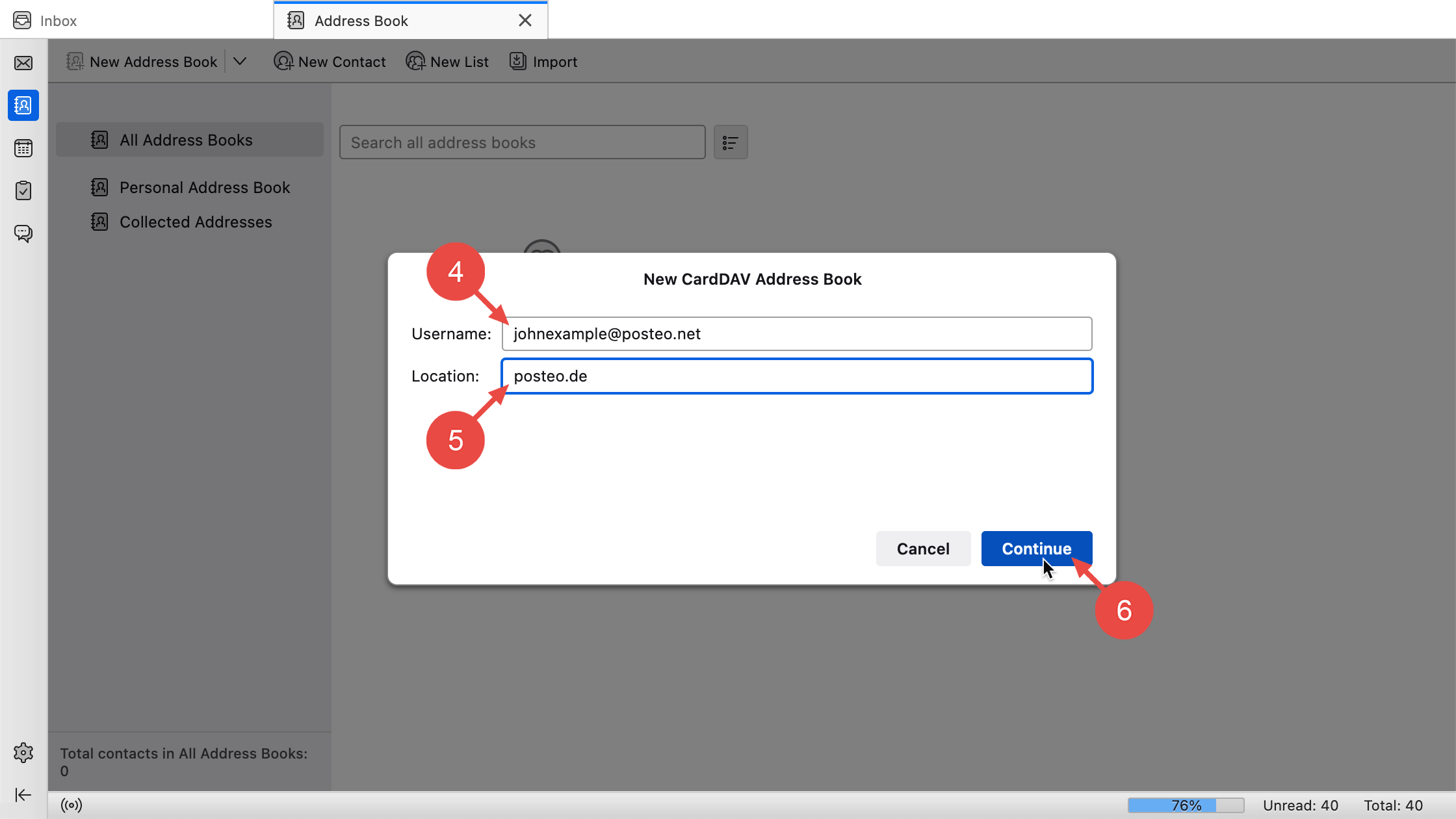This screenshot has height=819, width=1456.
Task: Select Personal Address Book in sidebar
Action: pos(204,188)
